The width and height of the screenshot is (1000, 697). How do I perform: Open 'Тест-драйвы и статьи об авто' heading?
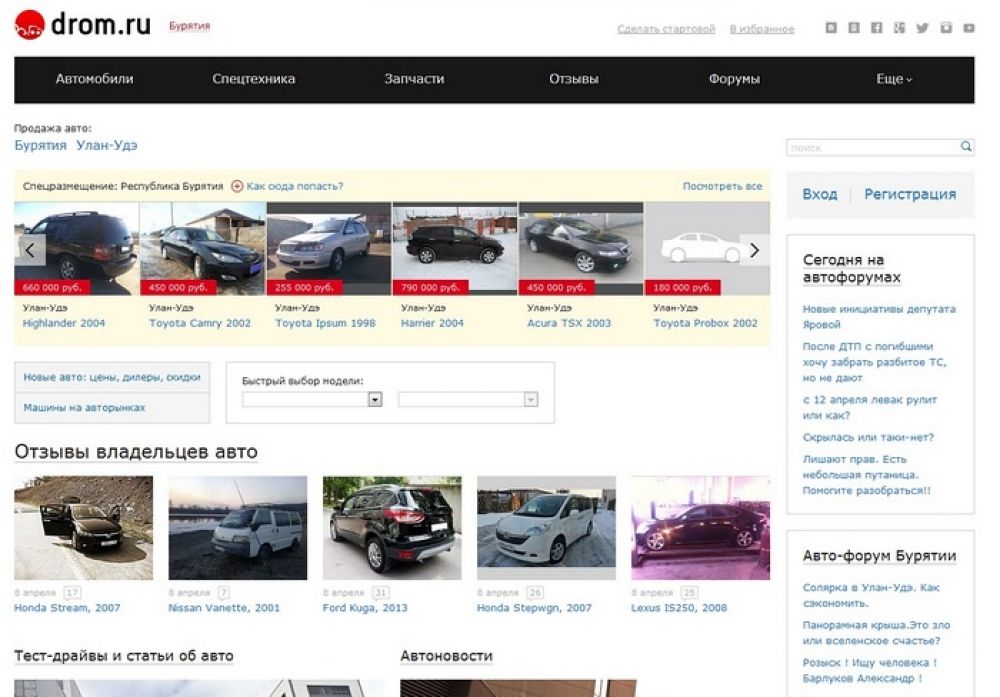click(x=124, y=656)
